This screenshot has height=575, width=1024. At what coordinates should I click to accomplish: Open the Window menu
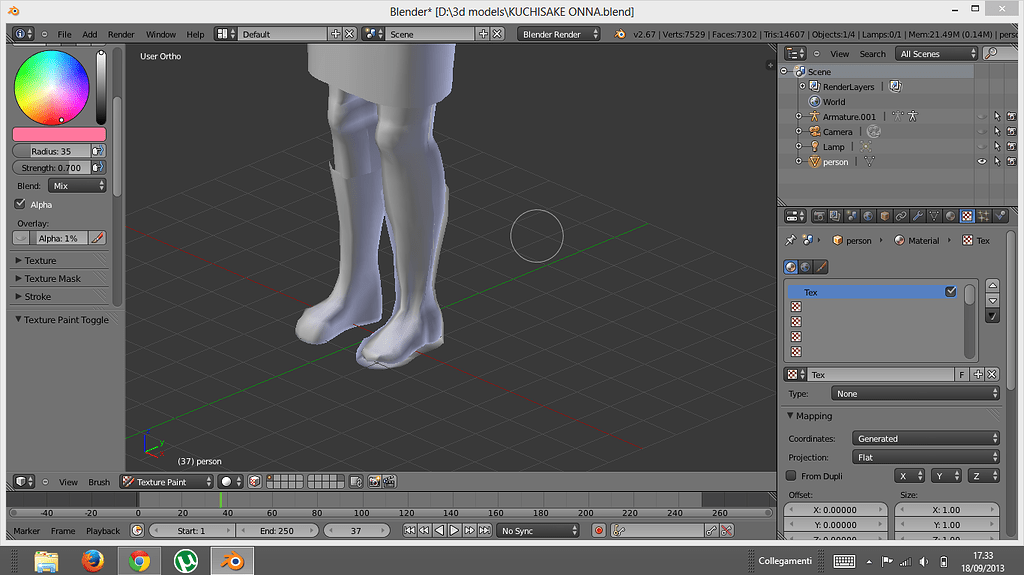pos(161,34)
